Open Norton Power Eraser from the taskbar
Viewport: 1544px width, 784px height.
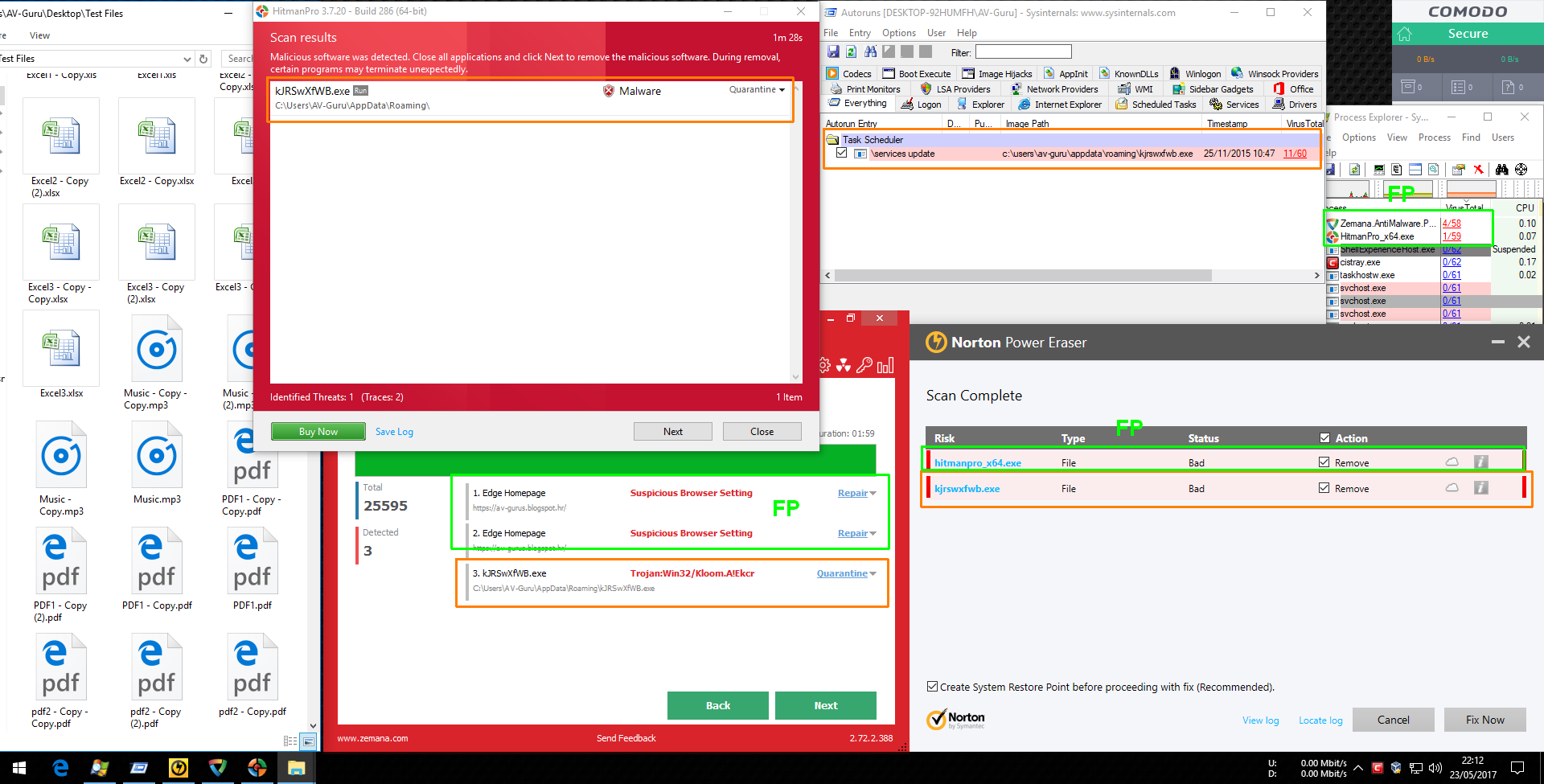click(179, 768)
